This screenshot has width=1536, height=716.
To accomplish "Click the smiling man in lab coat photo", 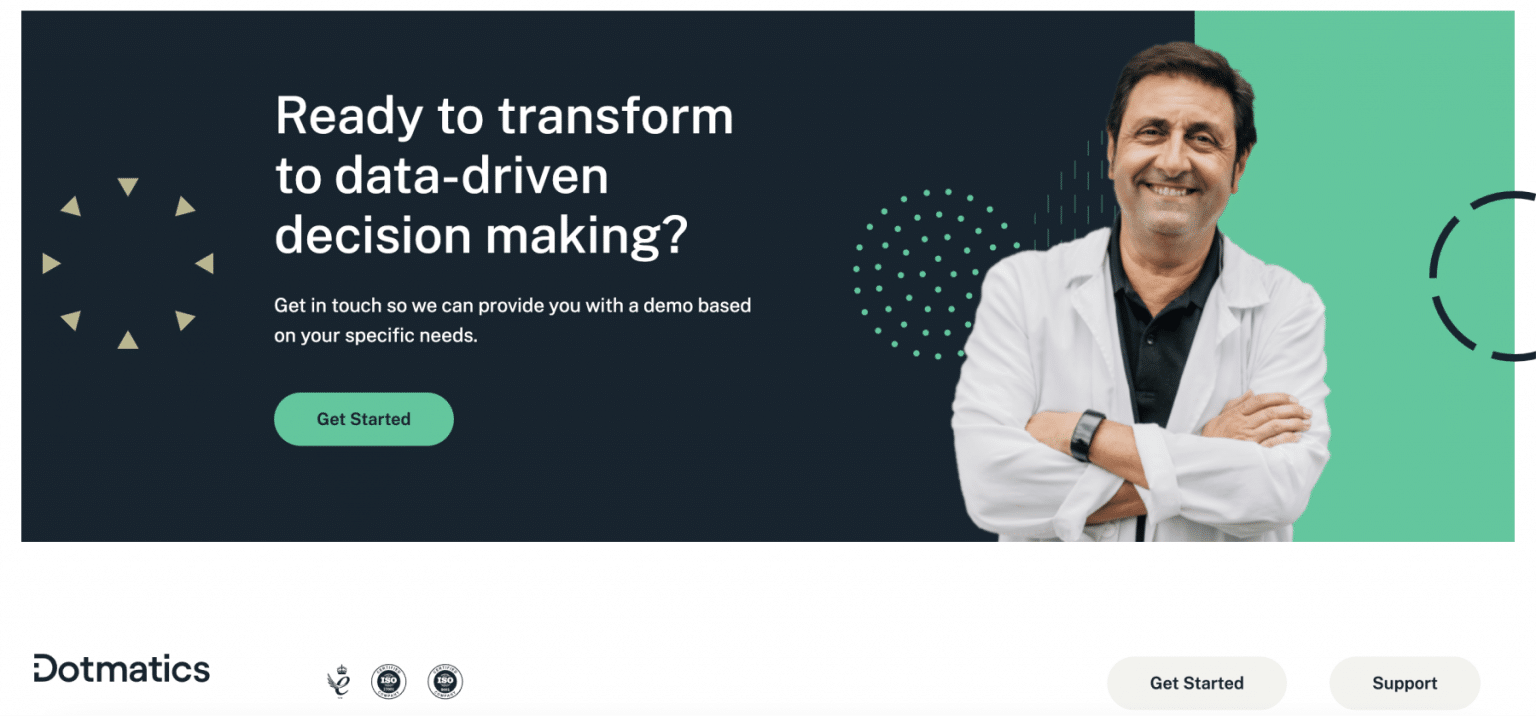I will click(1142, 292).
